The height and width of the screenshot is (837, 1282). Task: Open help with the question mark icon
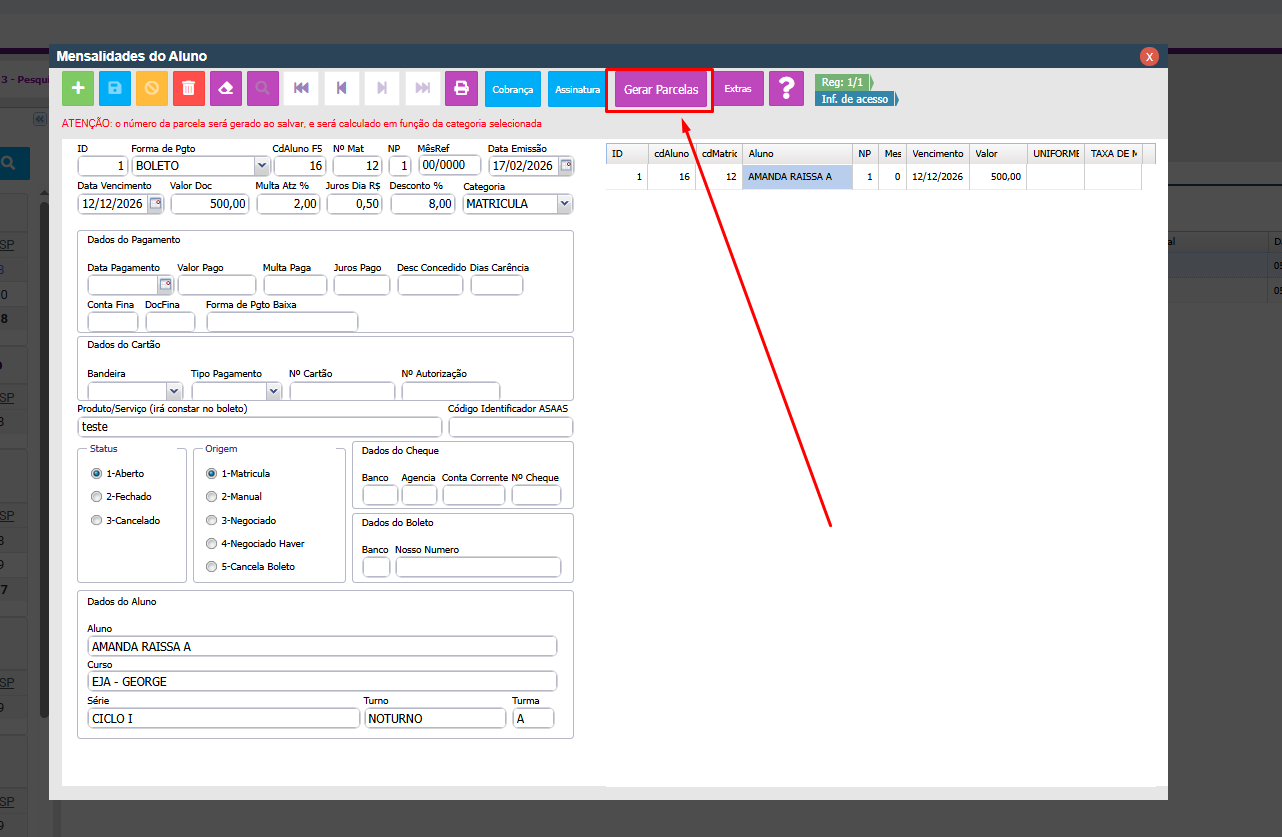[786, 89]
